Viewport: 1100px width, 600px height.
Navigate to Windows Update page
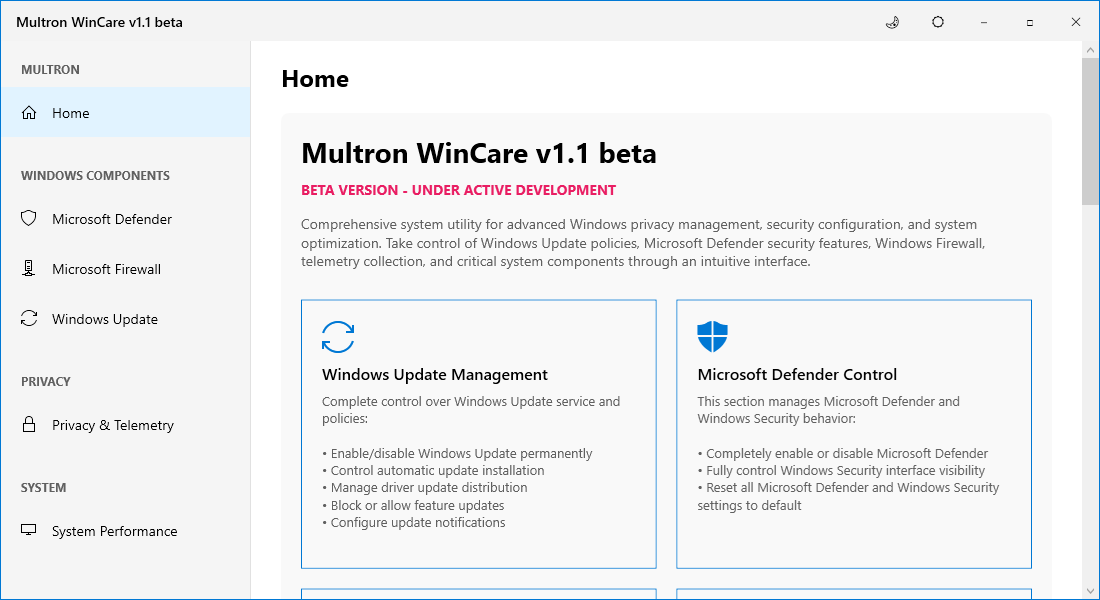click(x=126, y=319)
